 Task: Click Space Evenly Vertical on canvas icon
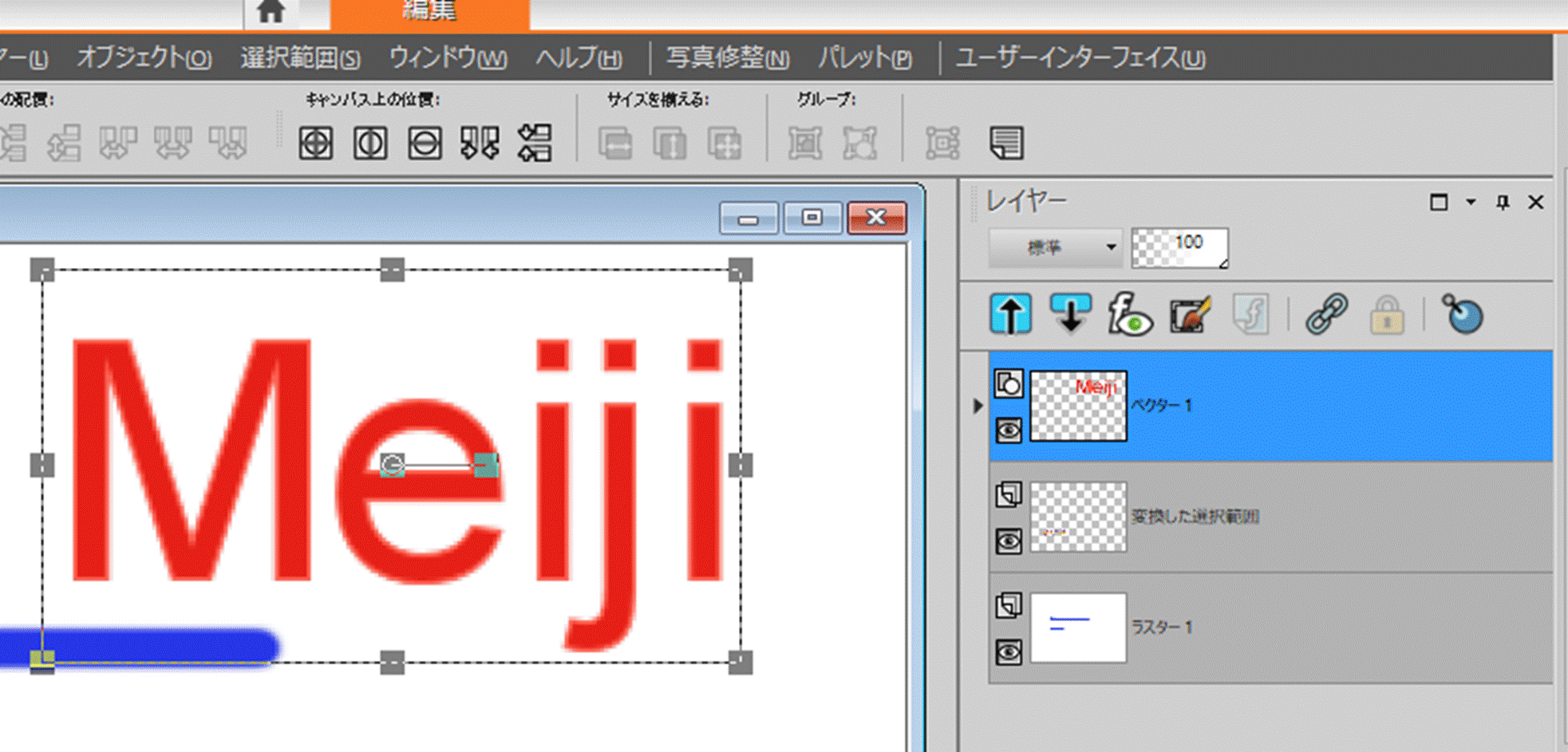(535, 144)
